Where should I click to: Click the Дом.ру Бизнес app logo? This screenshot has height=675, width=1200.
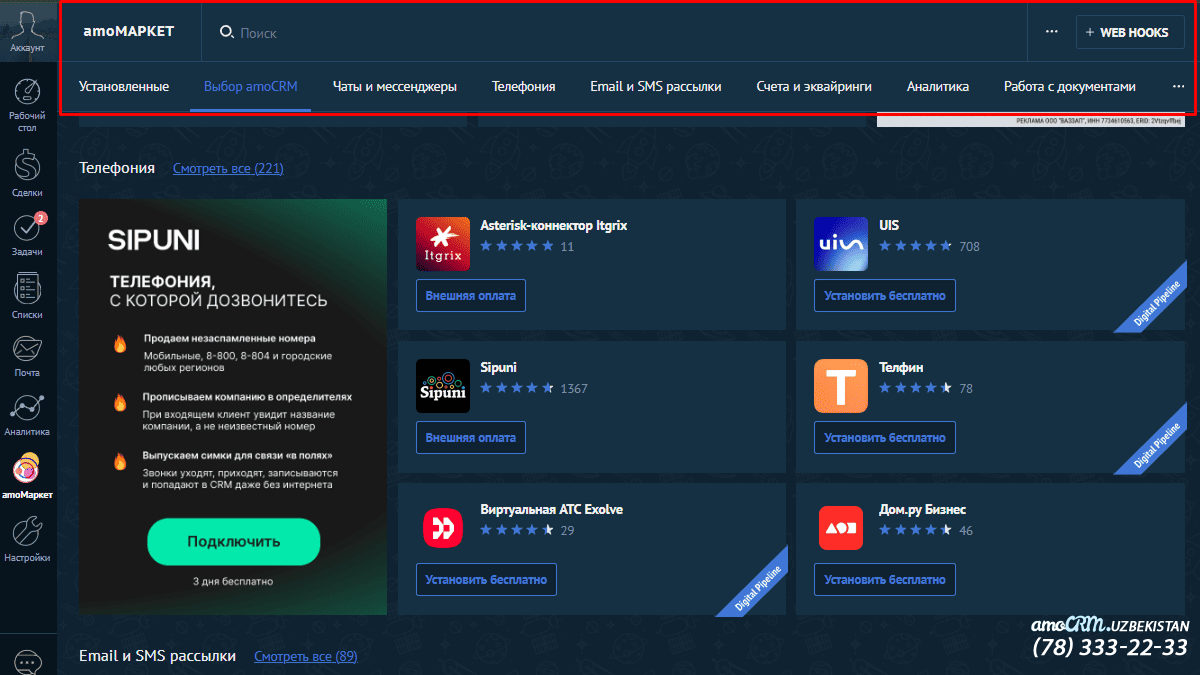[841, 528]
